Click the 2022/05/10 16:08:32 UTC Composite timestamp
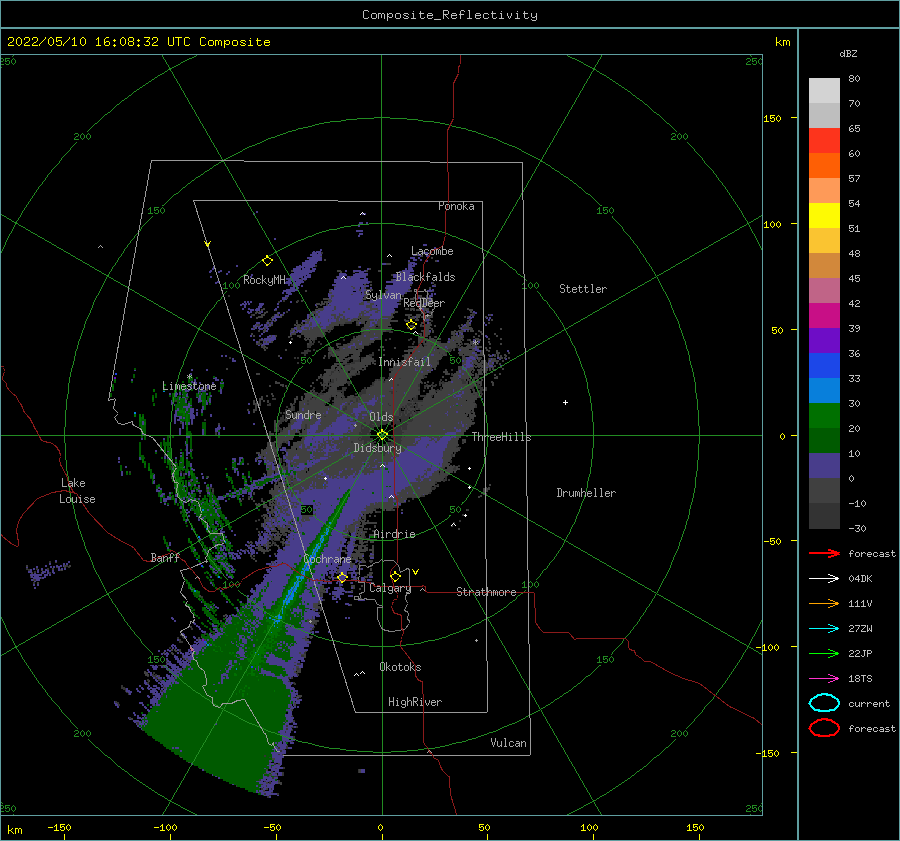 pos(138,42)
